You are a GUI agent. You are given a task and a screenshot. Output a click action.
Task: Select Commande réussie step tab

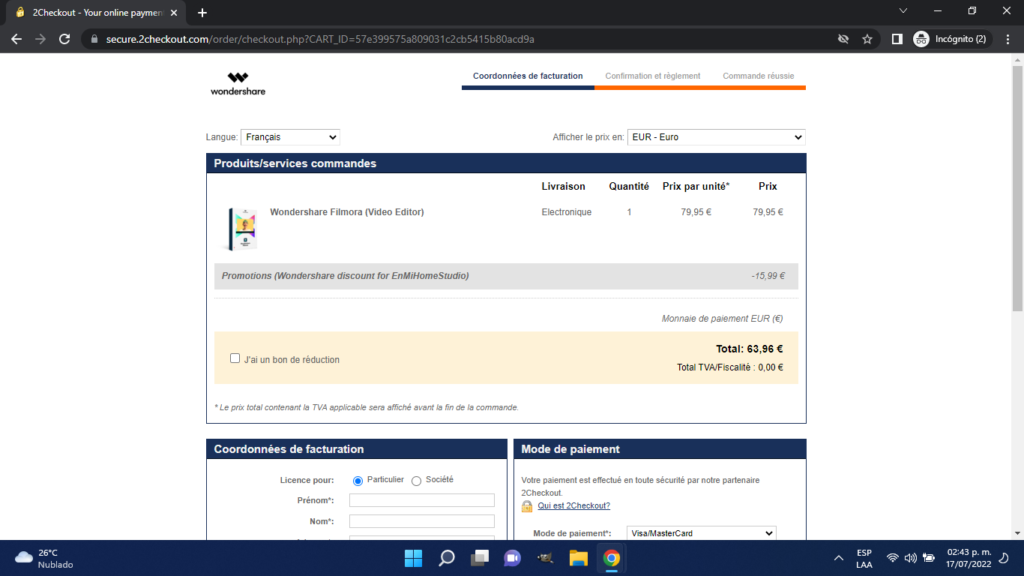pos(758,76)
